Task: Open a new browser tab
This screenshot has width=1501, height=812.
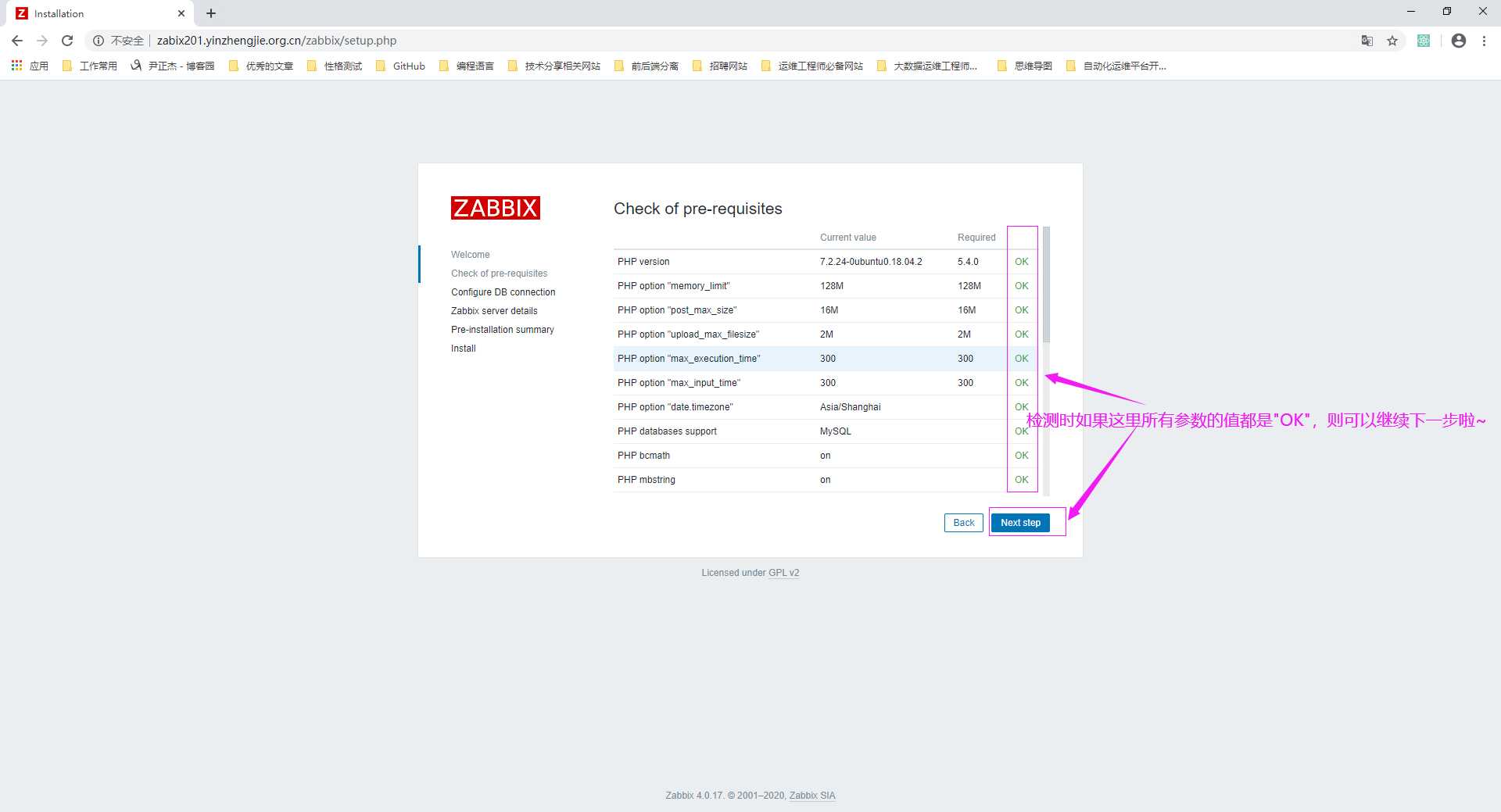Action: [x=211, y=13]
